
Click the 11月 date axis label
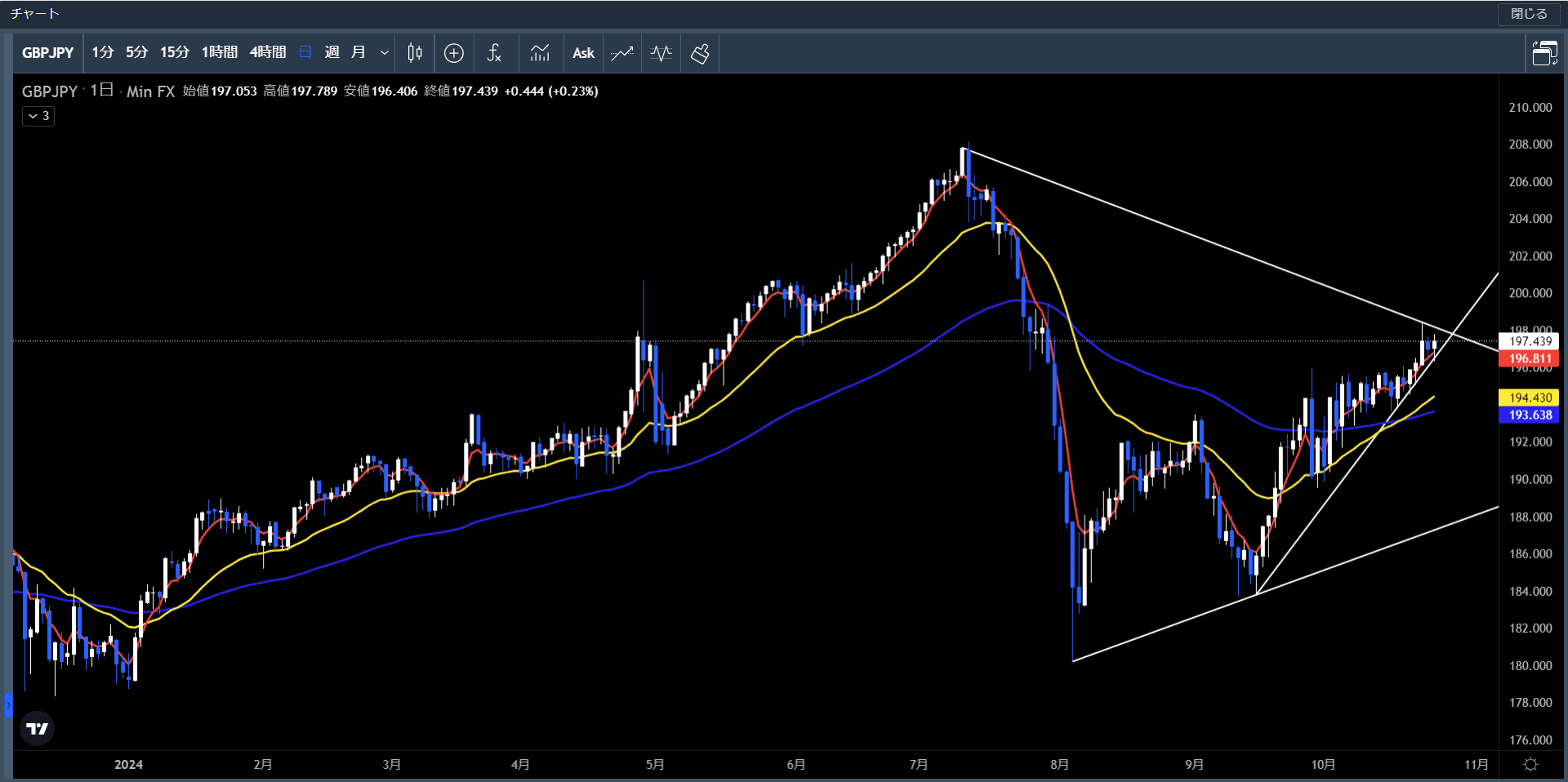(1476, 765)
